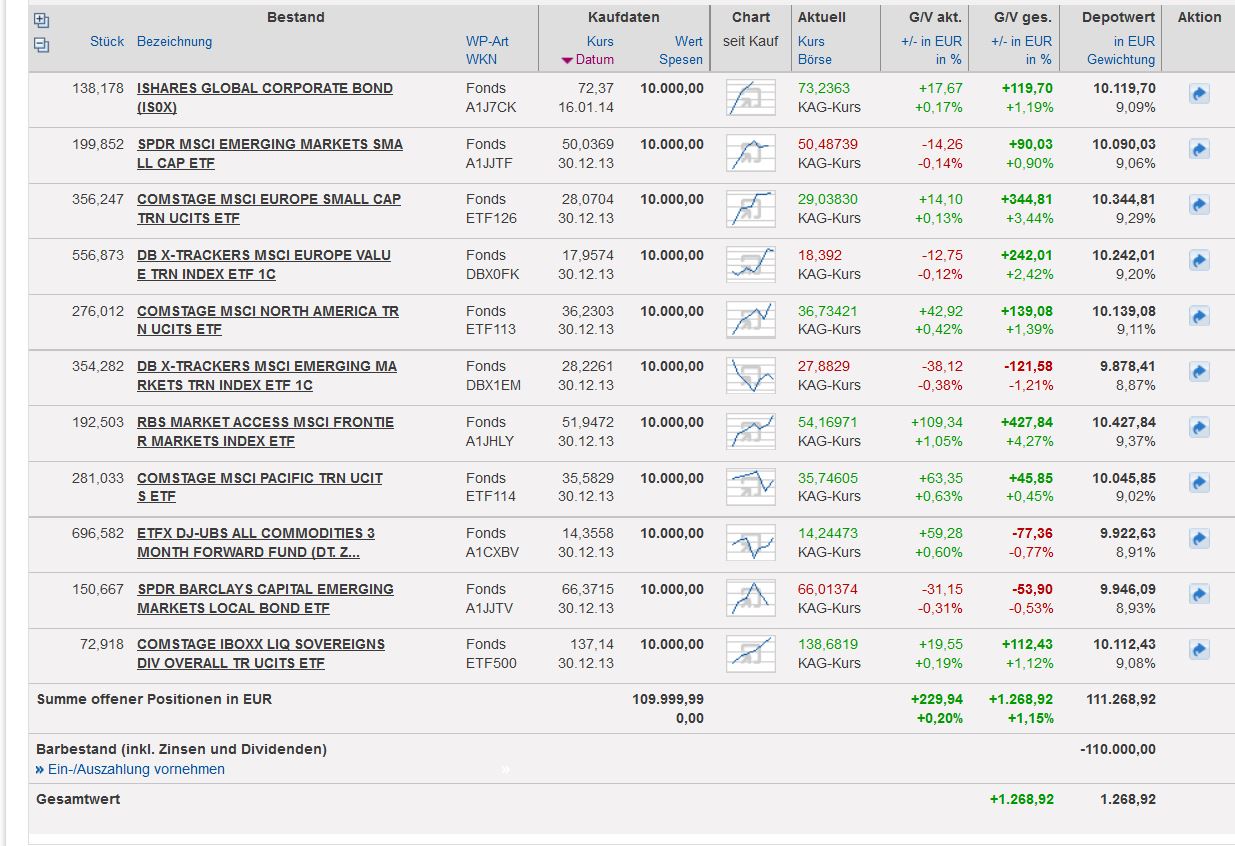Sort table by Stück column header
The width and height of the screenshot is (1235, 846).
(x=106, y=42)
